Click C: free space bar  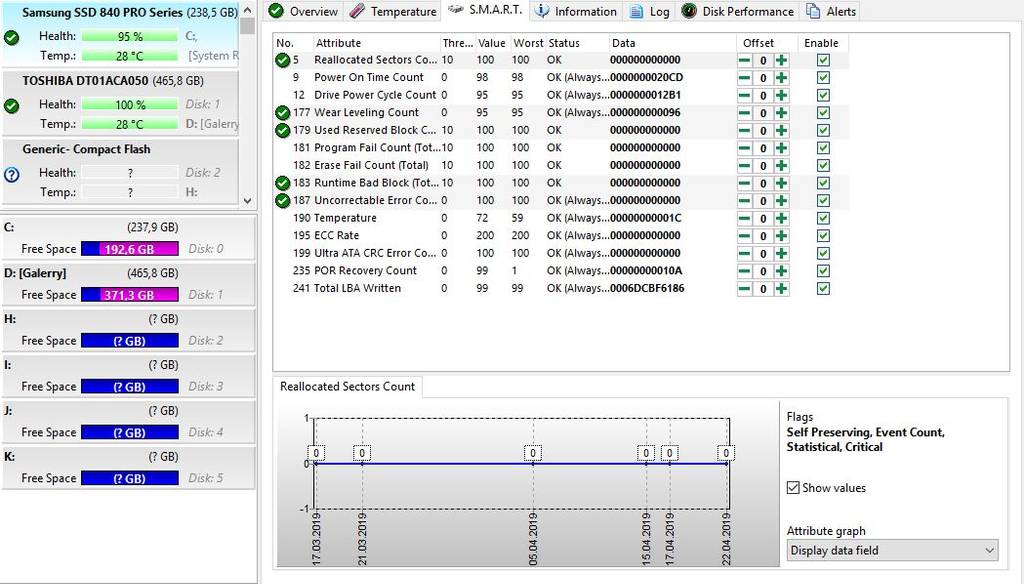tap(130, 249)
